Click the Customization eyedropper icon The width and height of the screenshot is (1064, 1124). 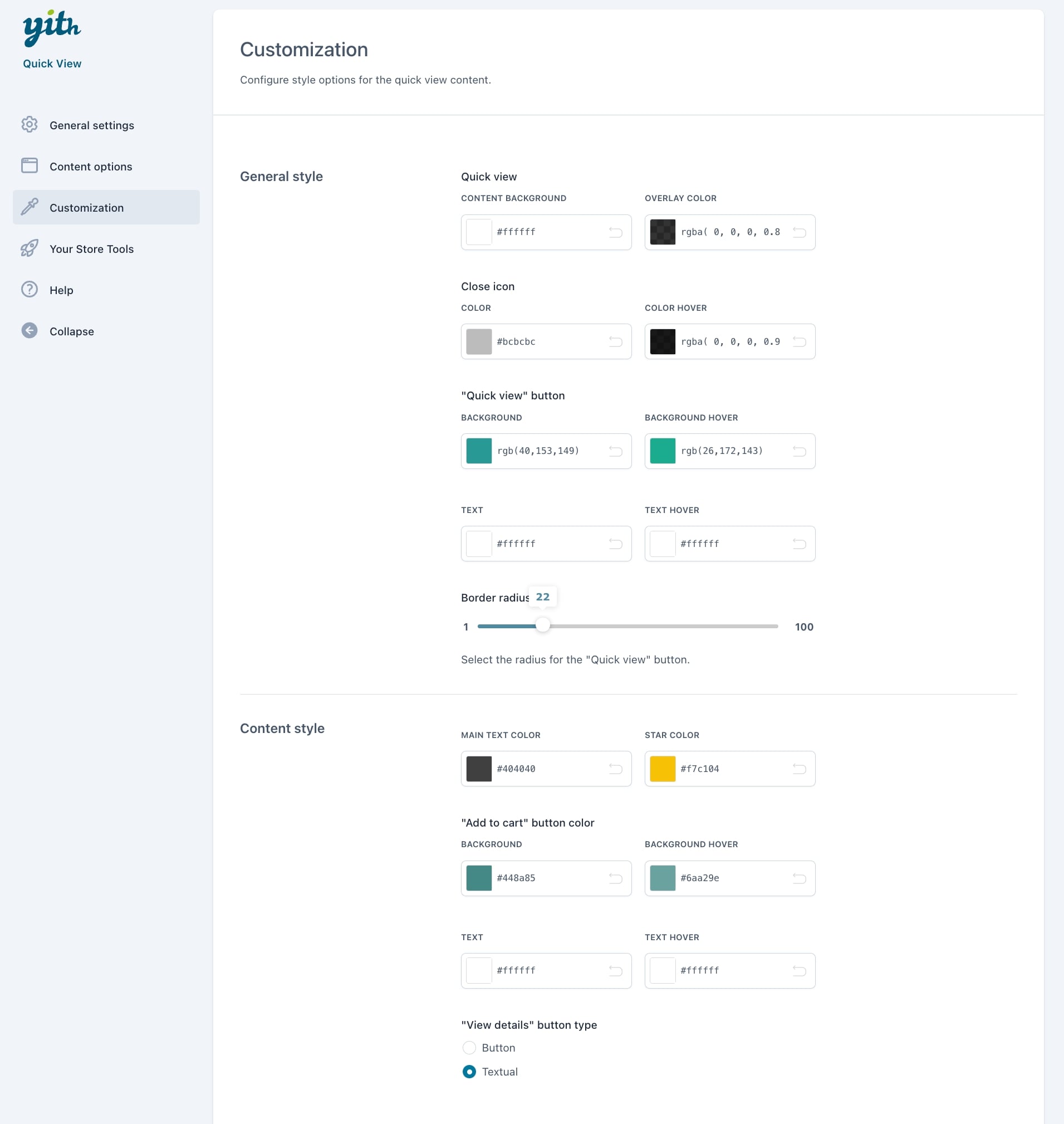coord(30,207)
